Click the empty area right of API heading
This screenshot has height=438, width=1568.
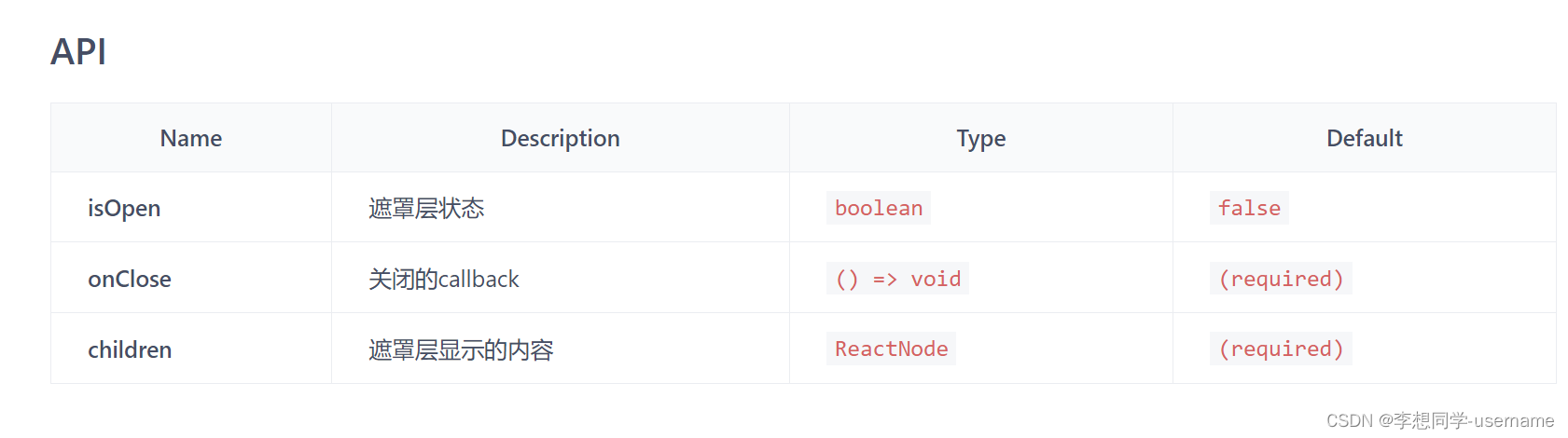point(746,51)
